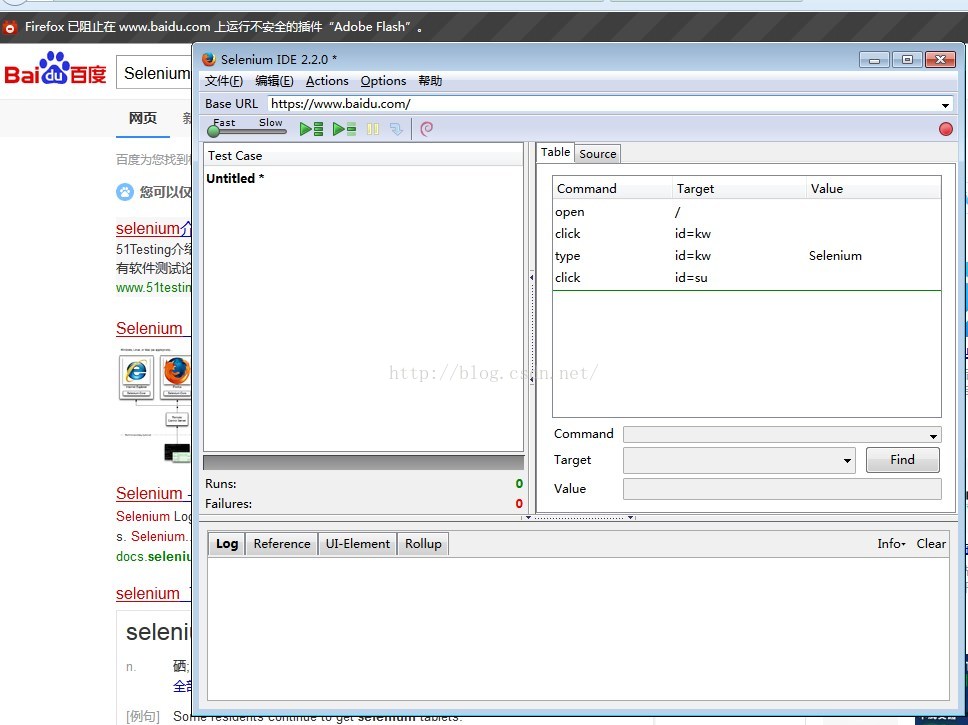Expand the Command combo box dropdown
The image size is (968, 725).
933,435
